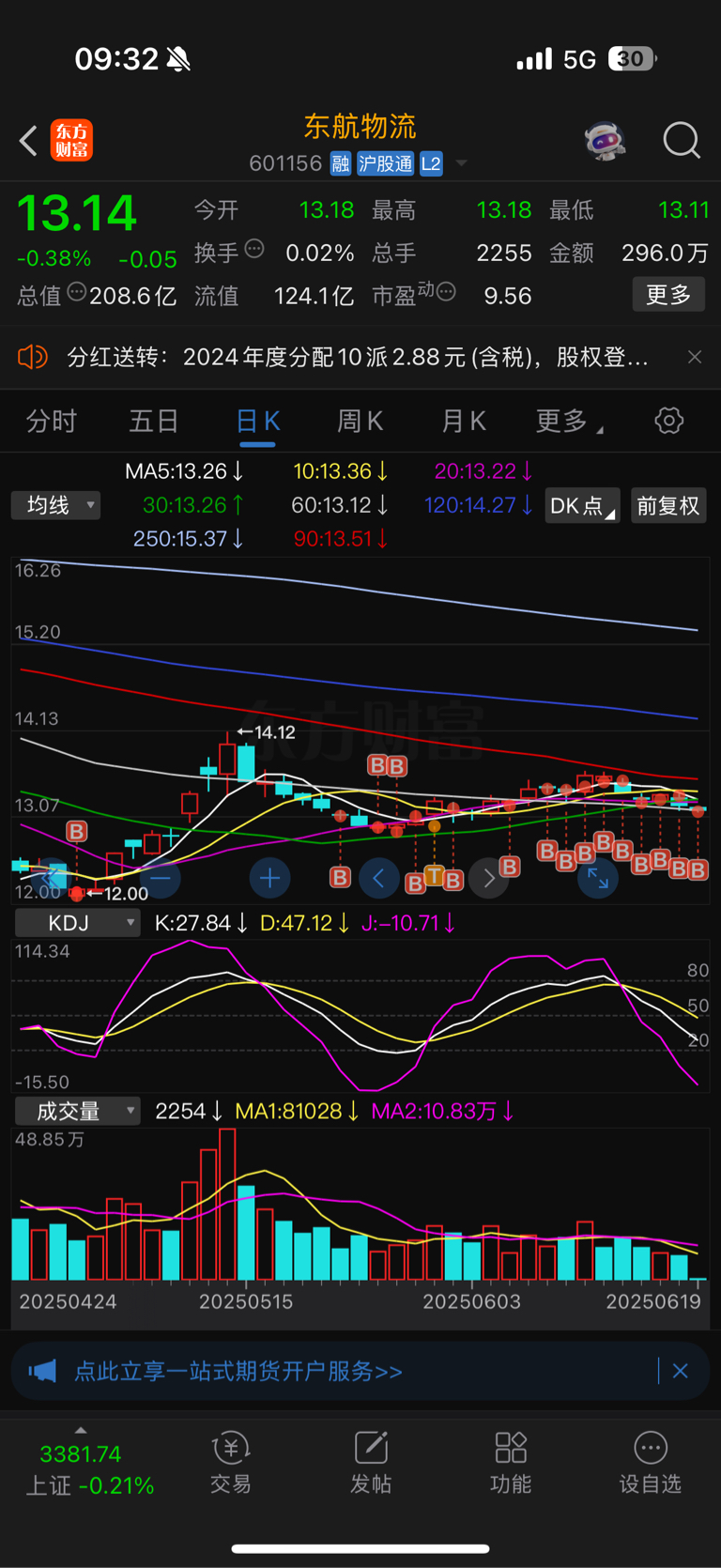The height and width of the screenshot is (1568, 721).
Task: Open 点此立享一站式期货开户服务 link
Action: pyautogui.click(x=238, y=1372)
